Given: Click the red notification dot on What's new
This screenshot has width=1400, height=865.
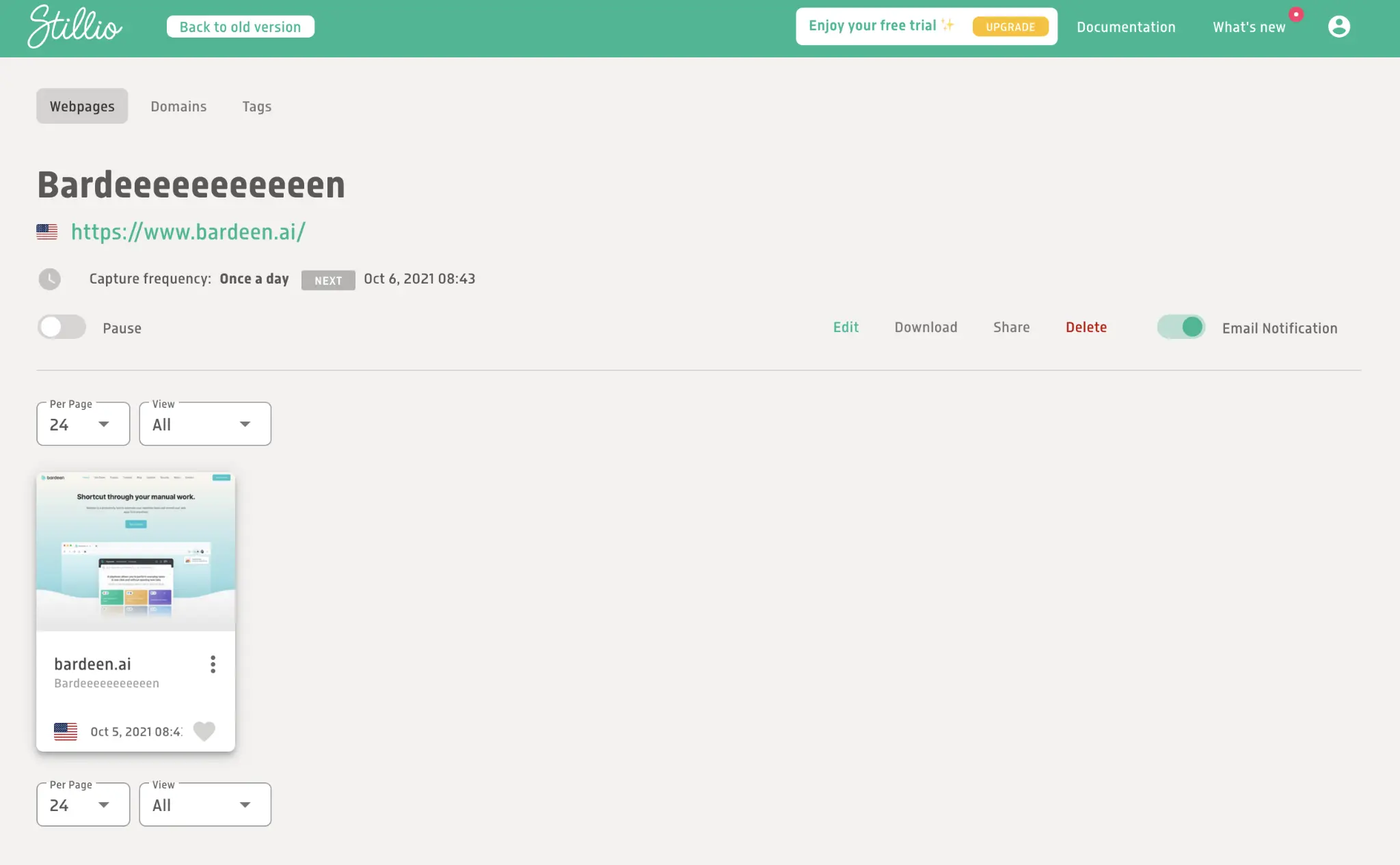Looking at the screenshot, I should pos(1295,14).
